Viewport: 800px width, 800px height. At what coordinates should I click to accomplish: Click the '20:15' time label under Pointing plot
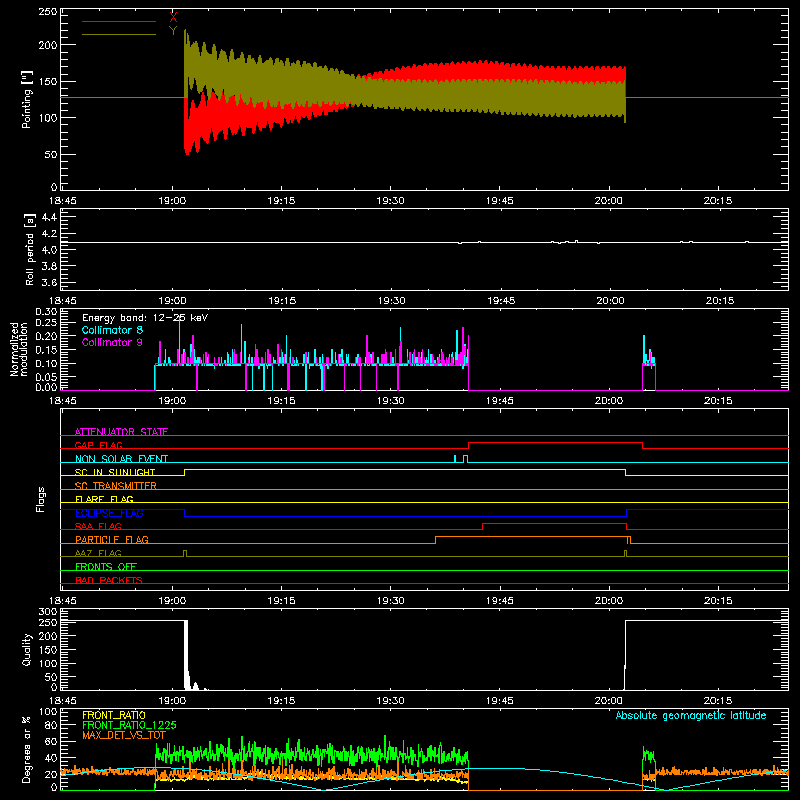(718, 201)
